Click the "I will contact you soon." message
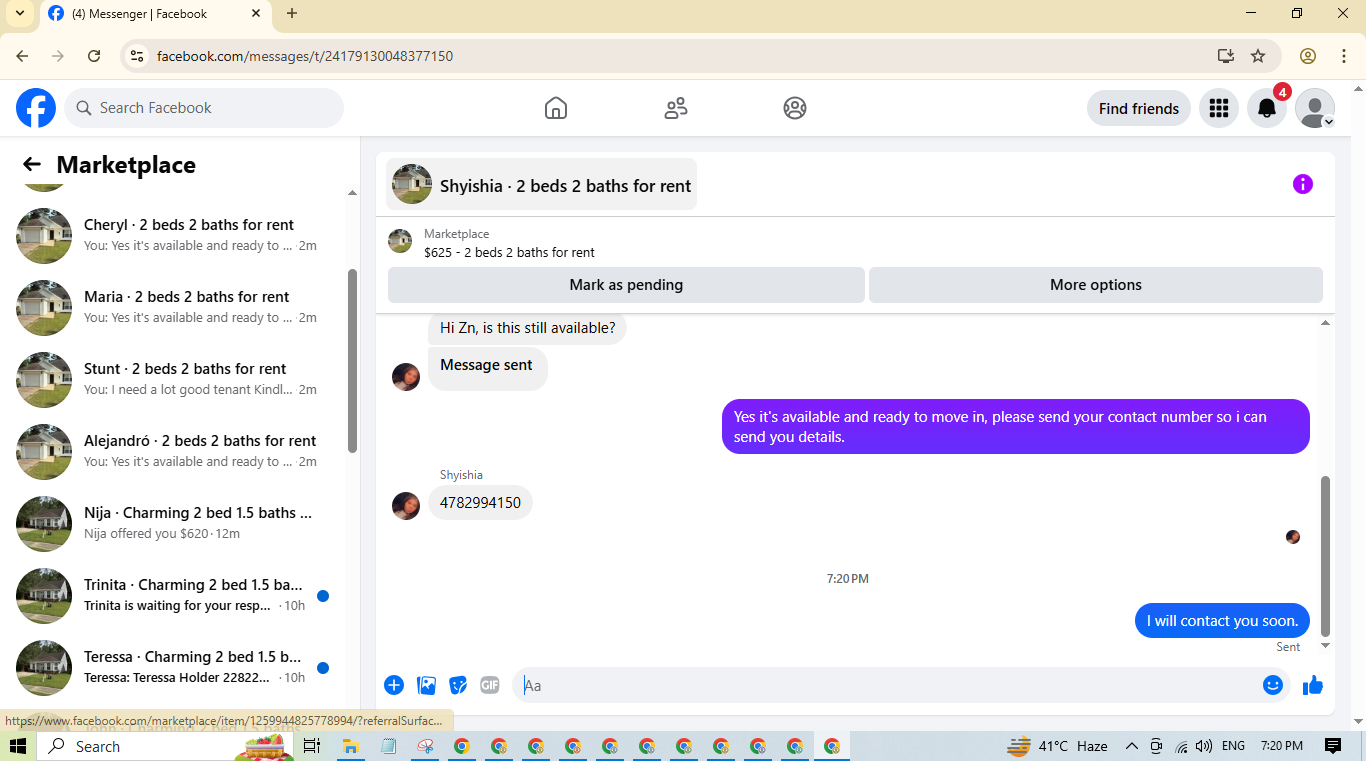The width and height of the screenshot is (1366, 761). coord(1222,621)
